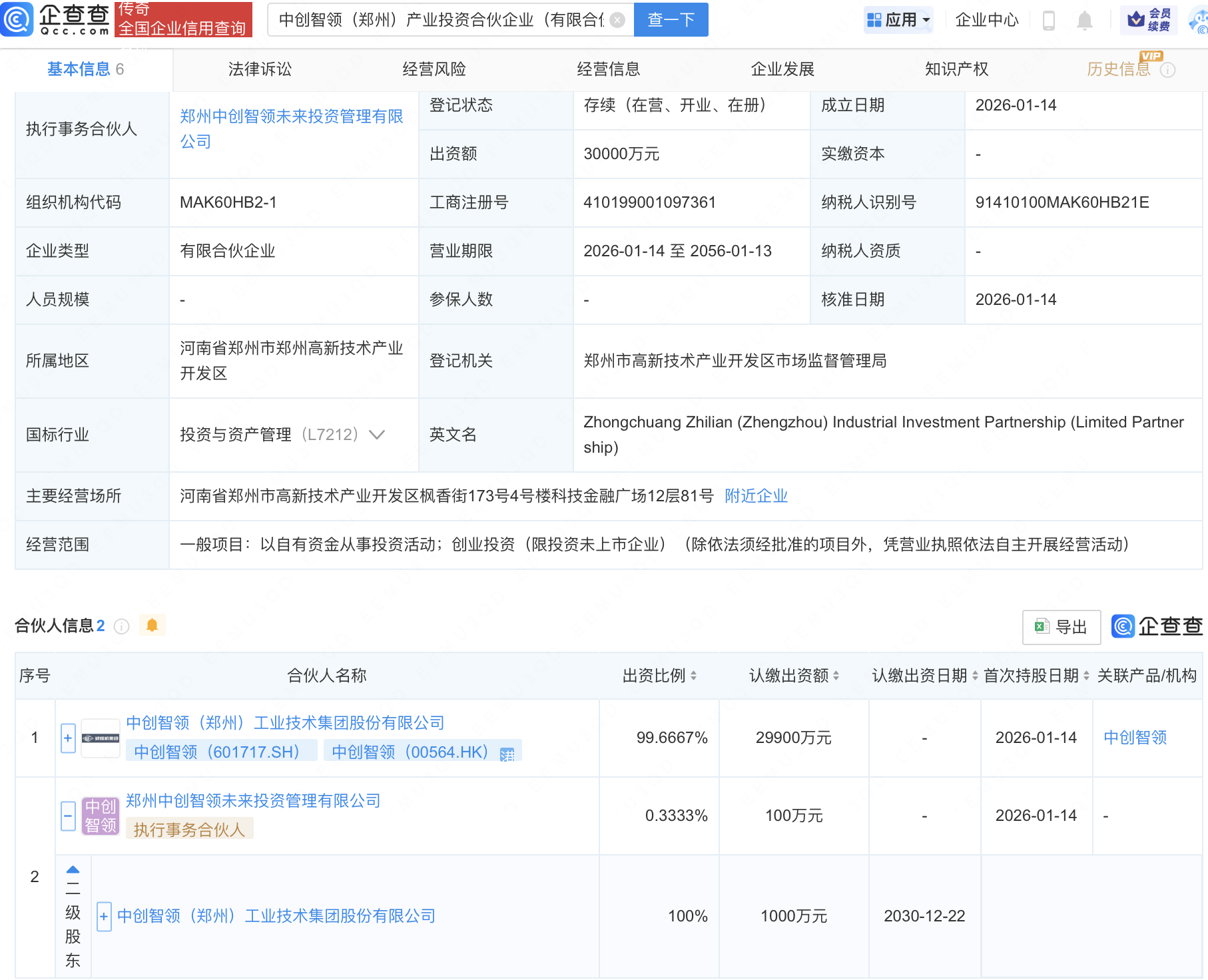Expand the L7212 industry chevron
Screen dimensions: 1208x980
tap(377, 434)
